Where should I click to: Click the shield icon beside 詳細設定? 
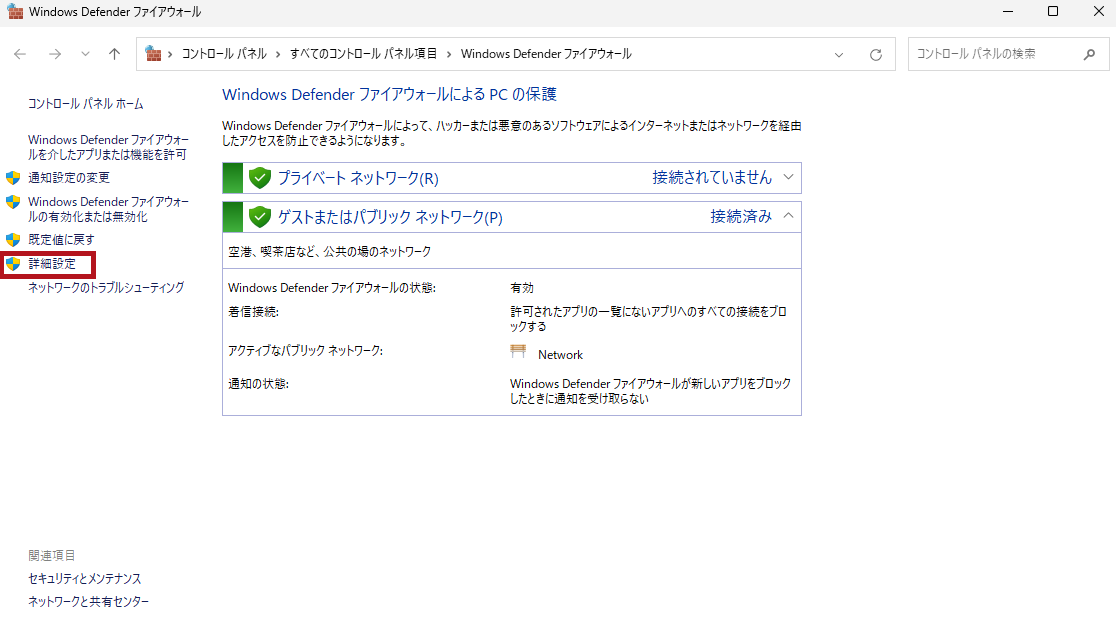pos(13,264)
